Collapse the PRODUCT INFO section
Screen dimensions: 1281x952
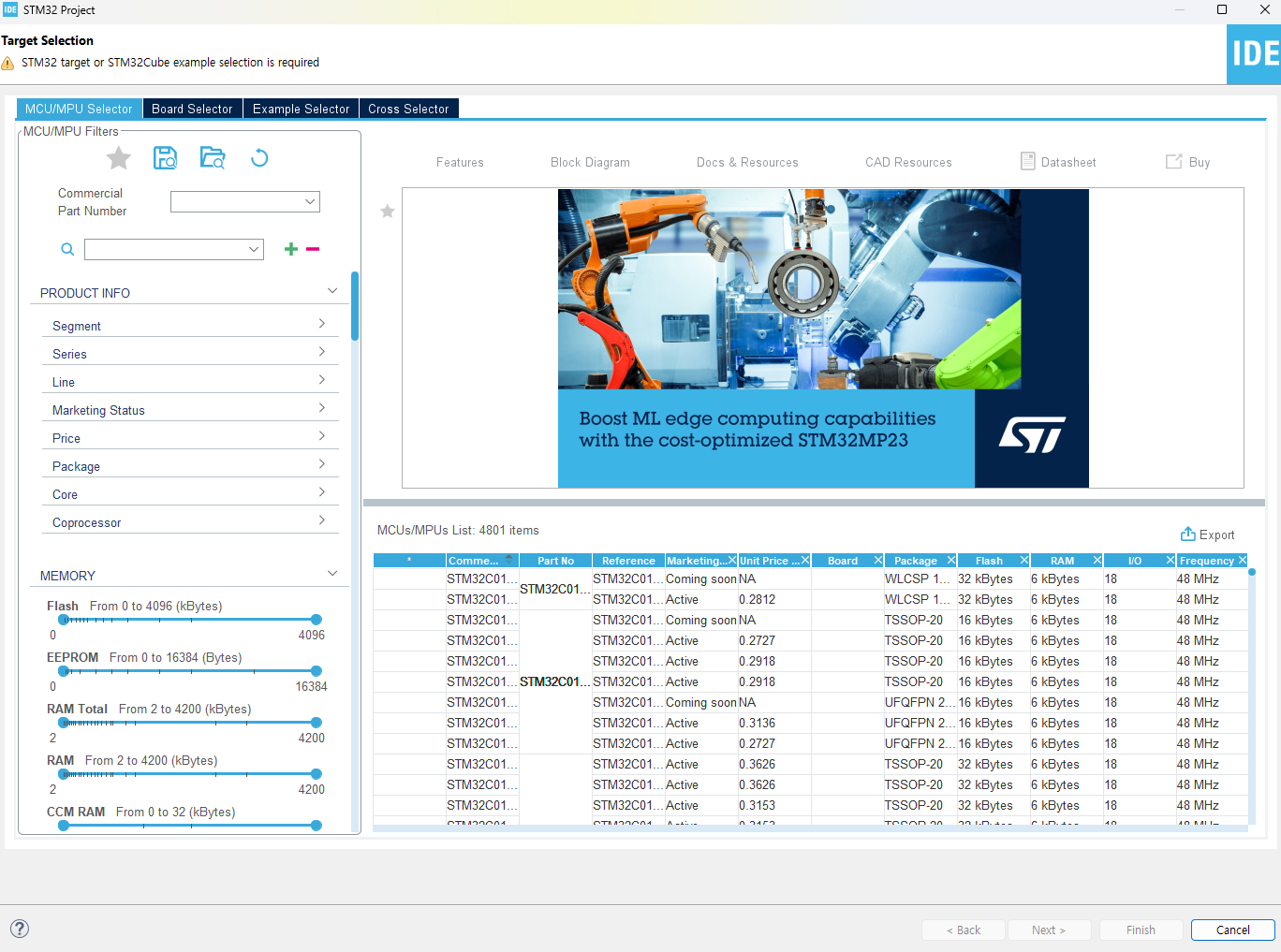point(332,291)
